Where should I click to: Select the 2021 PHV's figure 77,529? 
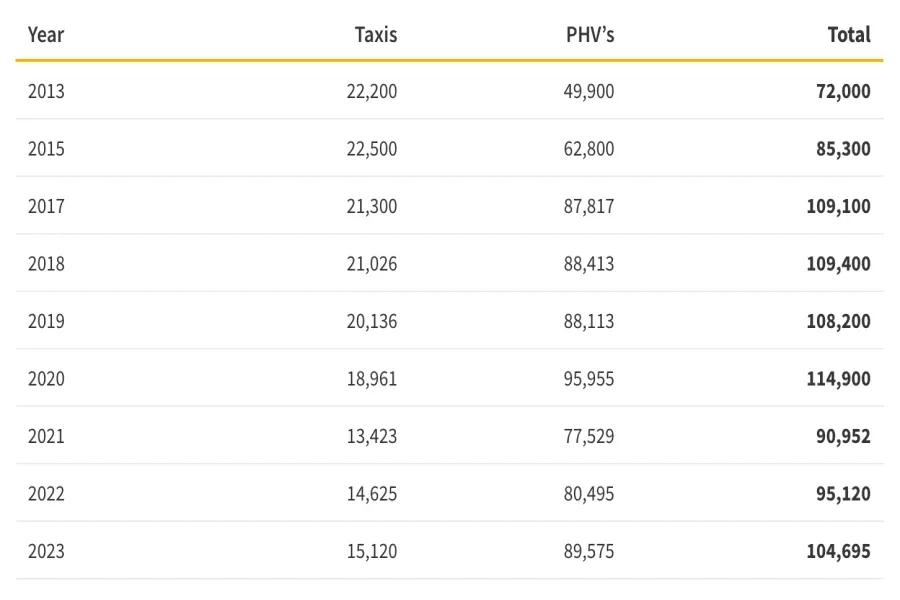tap(589, 437)
